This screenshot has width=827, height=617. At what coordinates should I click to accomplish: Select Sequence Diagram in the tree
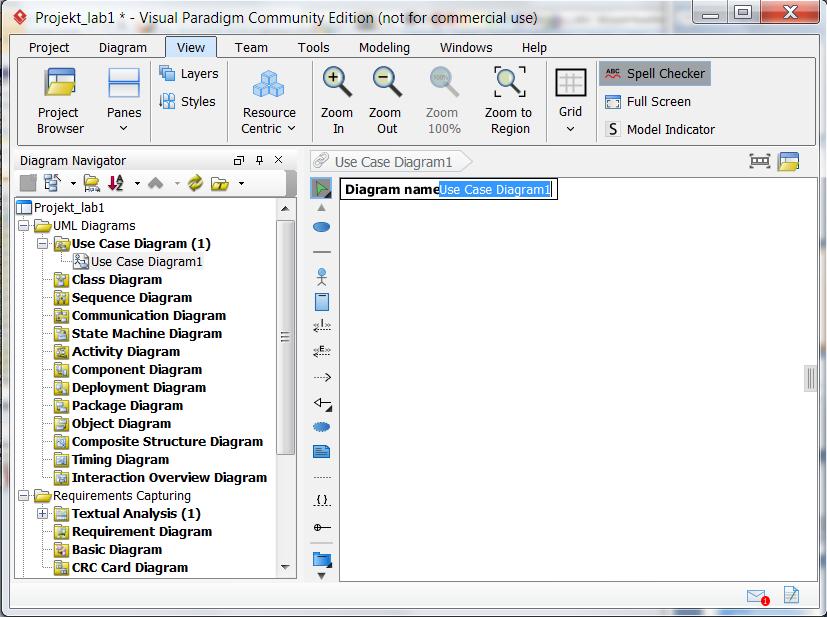point(132,298)
